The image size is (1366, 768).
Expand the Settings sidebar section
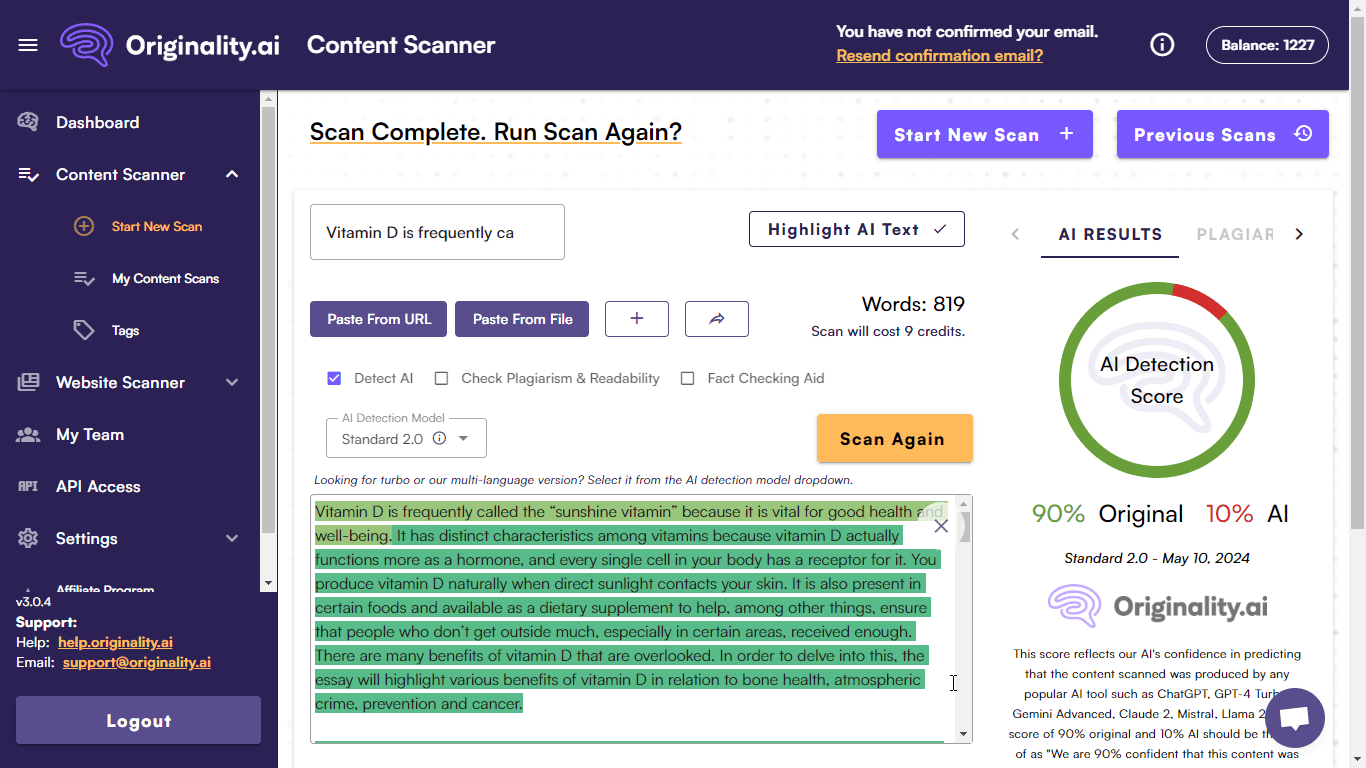(x=232, y=538)
